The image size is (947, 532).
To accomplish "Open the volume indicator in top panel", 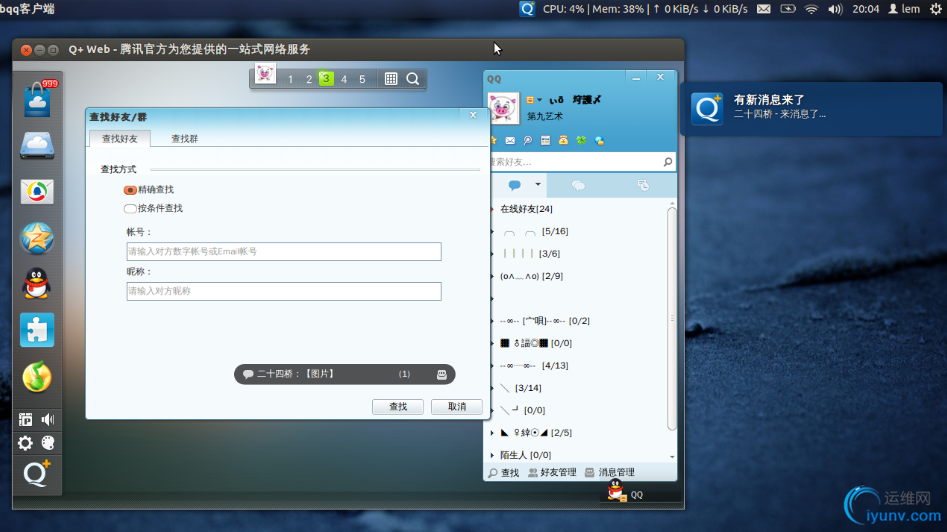I will [x=835, y=9].
